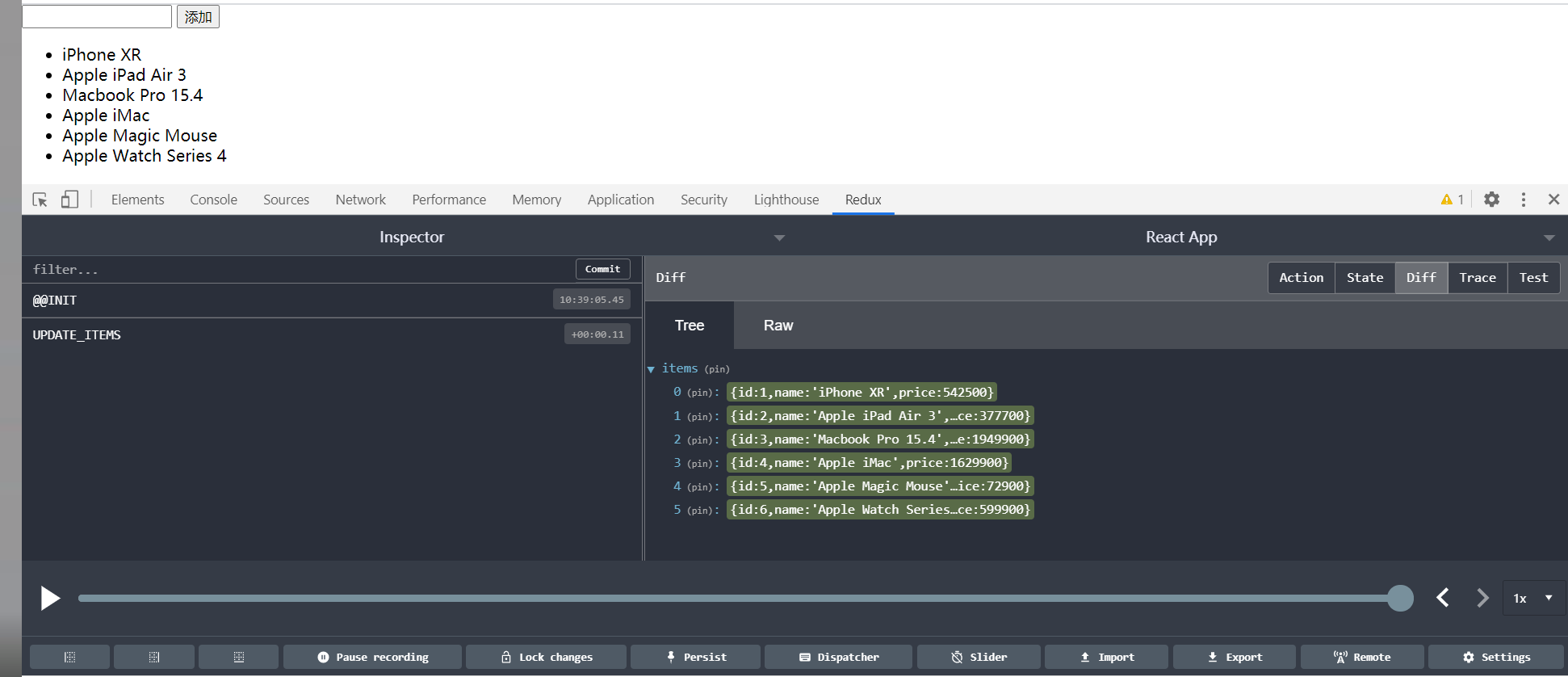Screen dimensions: 1568x677
Task: Open the Console DevTools tab
Action: tap(213, 200)
